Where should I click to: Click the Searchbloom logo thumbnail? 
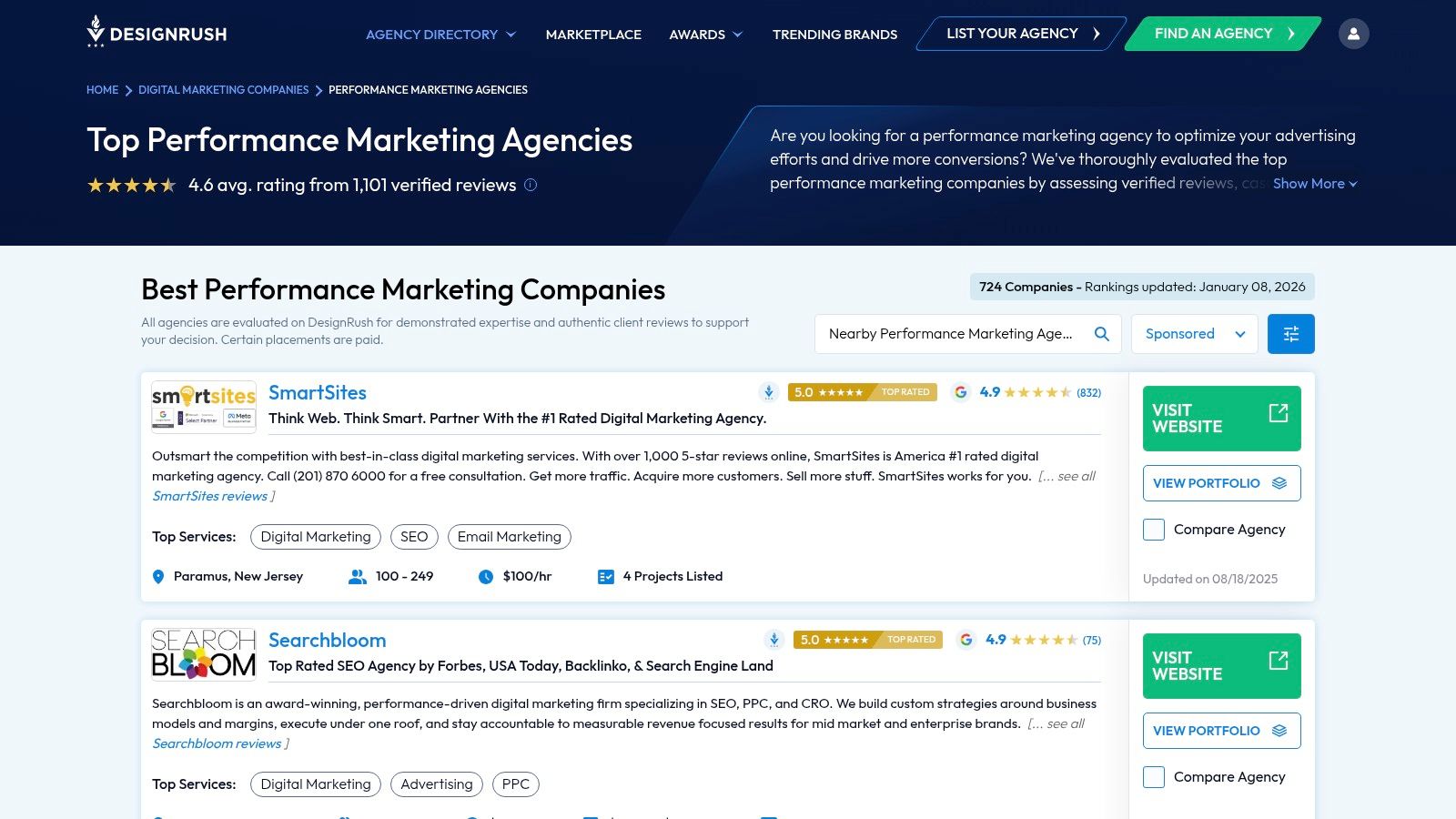click(204, 653)
